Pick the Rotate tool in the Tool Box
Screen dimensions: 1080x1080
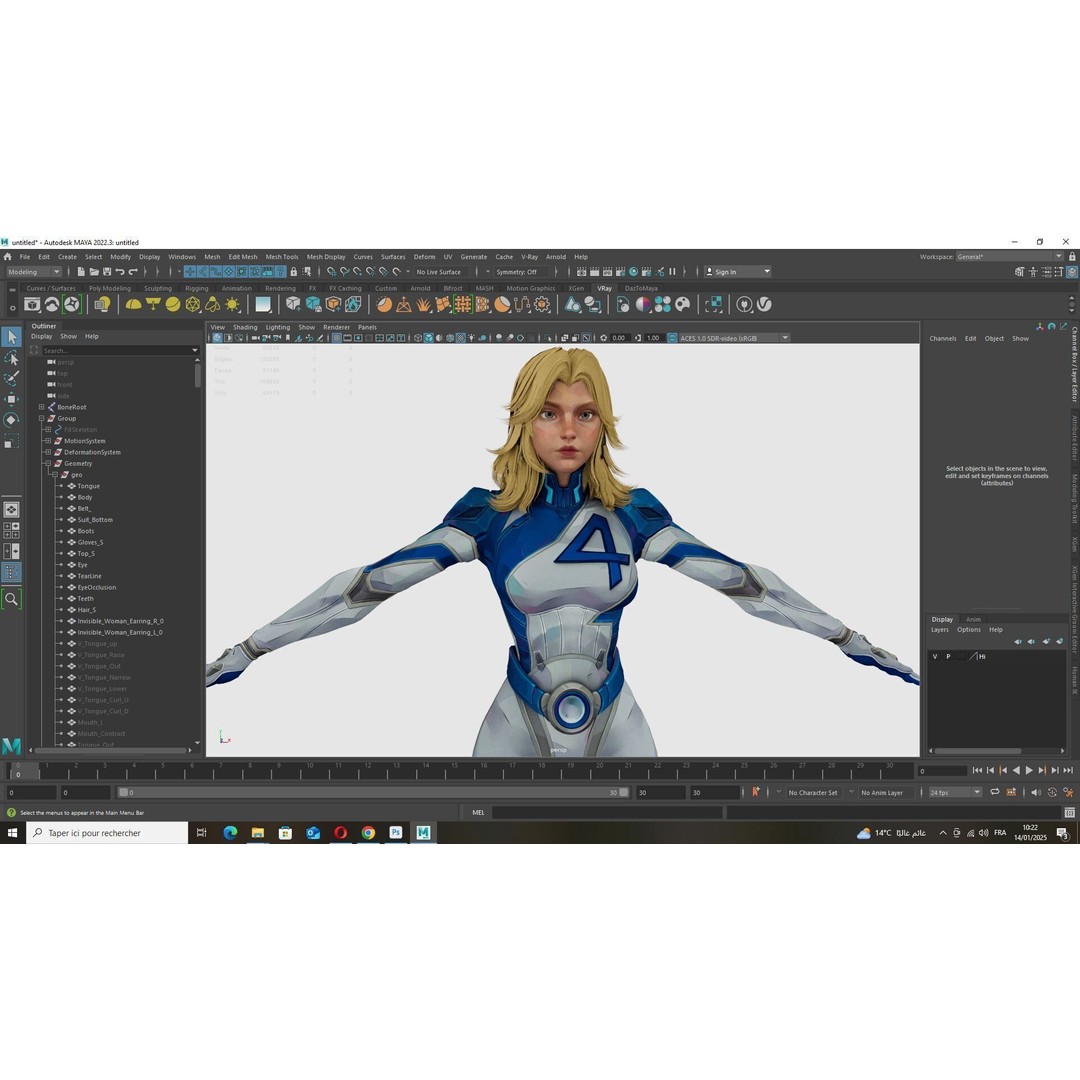point(12,420)
